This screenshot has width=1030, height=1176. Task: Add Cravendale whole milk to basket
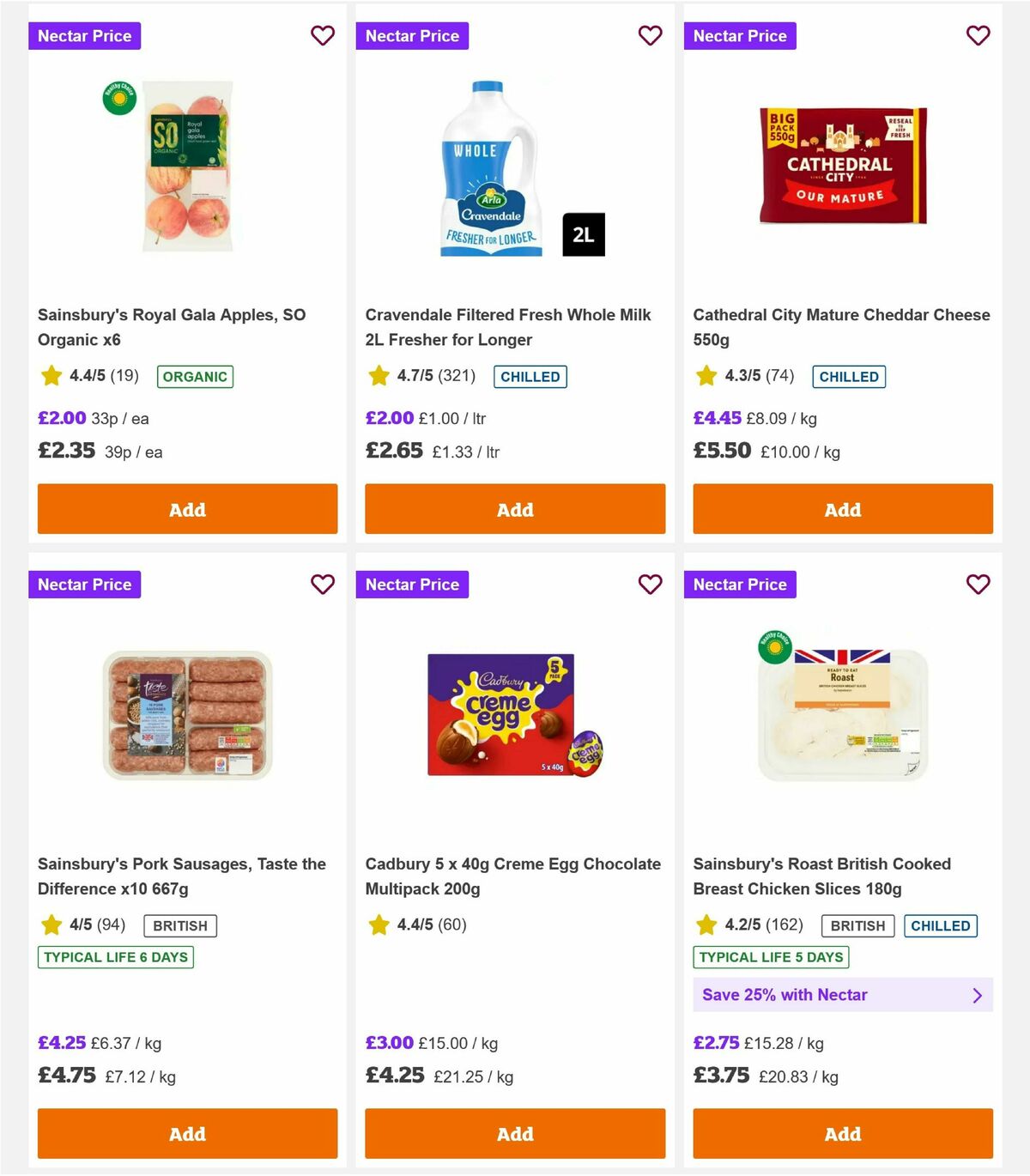pos(514,509)
